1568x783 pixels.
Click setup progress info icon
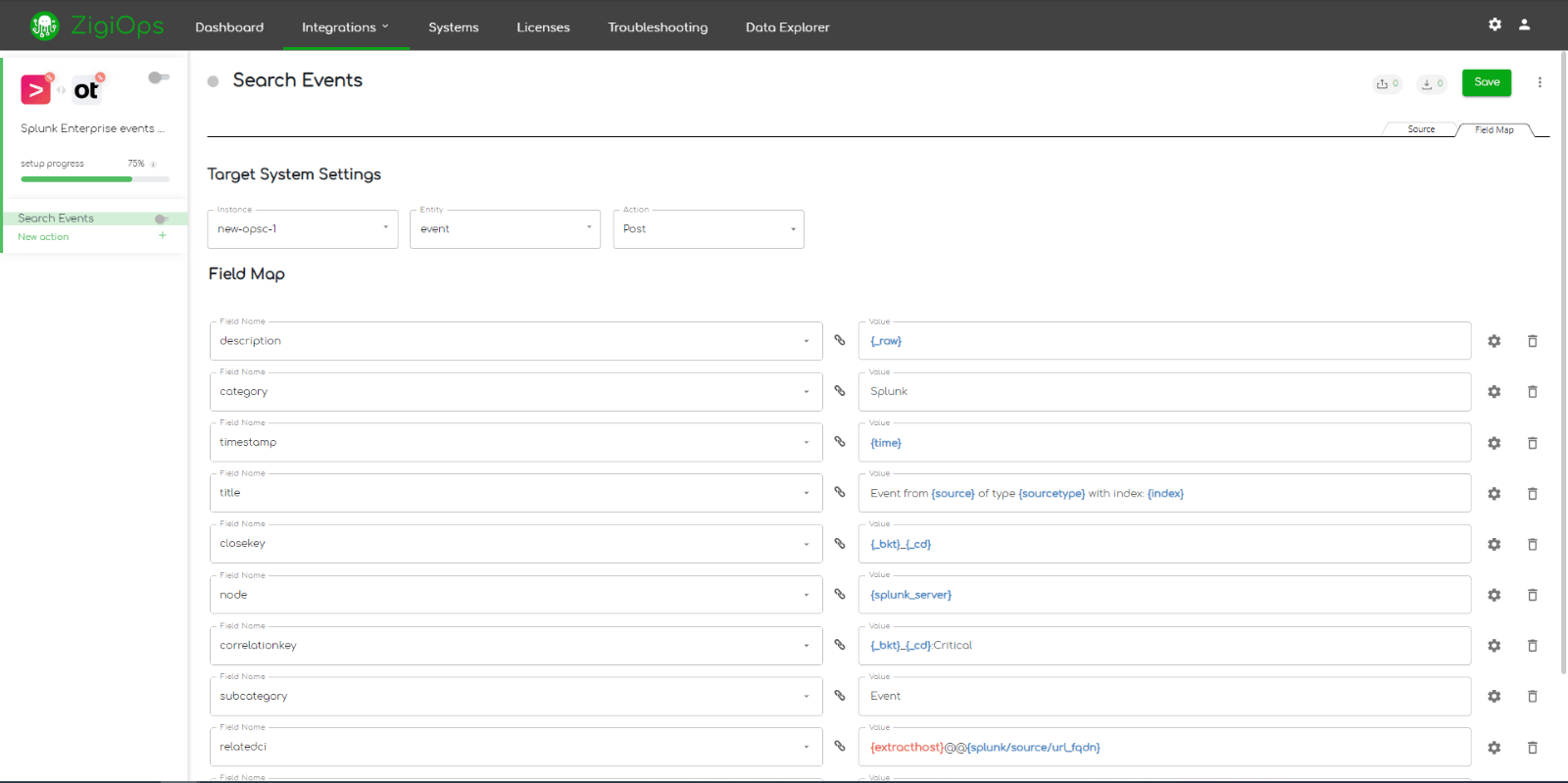pos(154,165)
